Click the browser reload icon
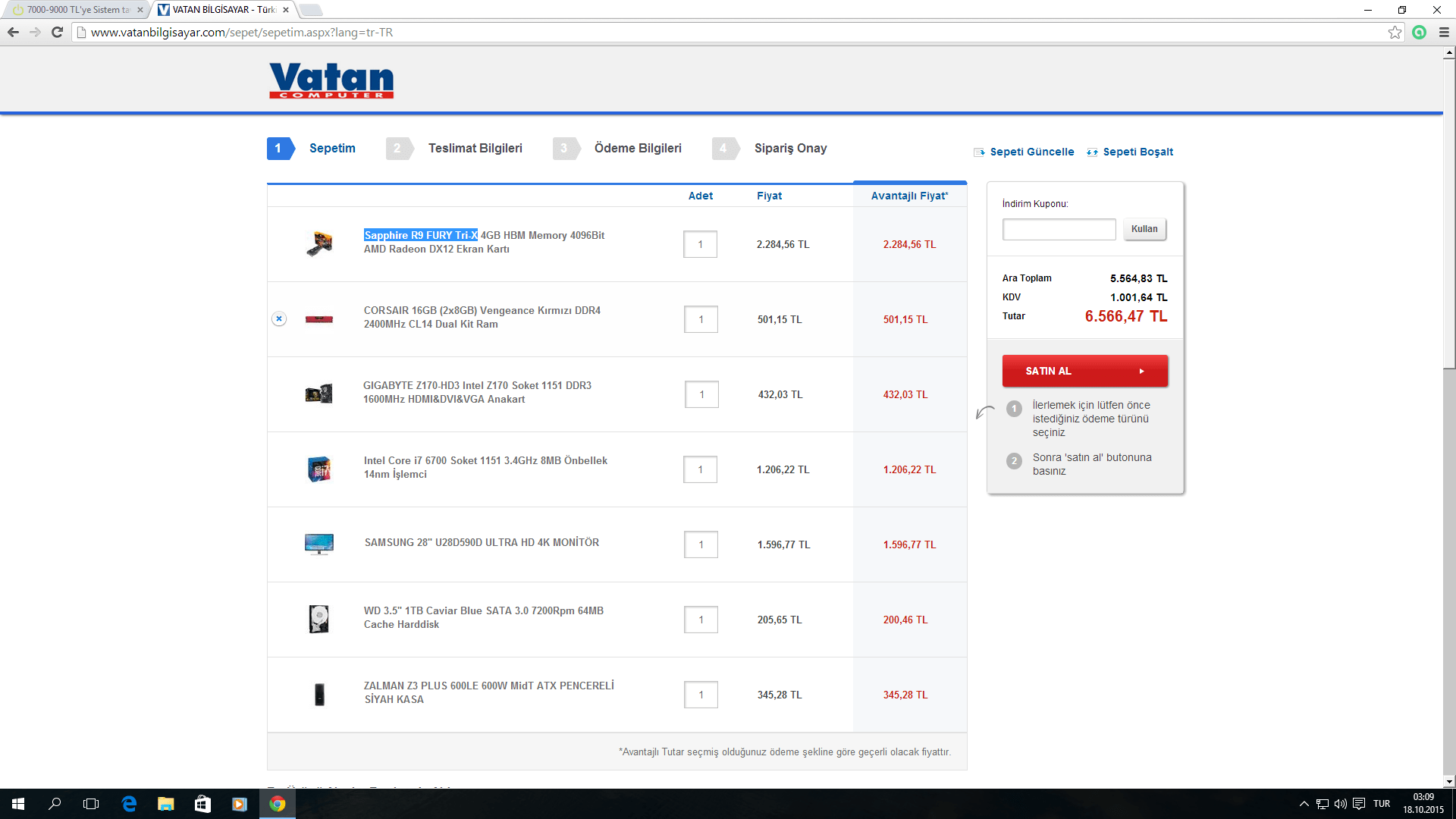1456x819 pixels. (x=57, y=32)
